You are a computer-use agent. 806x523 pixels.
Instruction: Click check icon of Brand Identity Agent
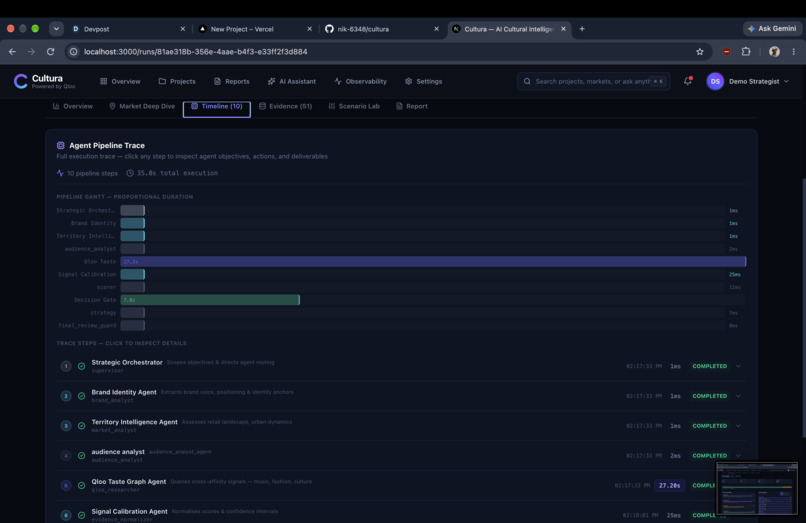pyautogui.click(x=81, y=396)
